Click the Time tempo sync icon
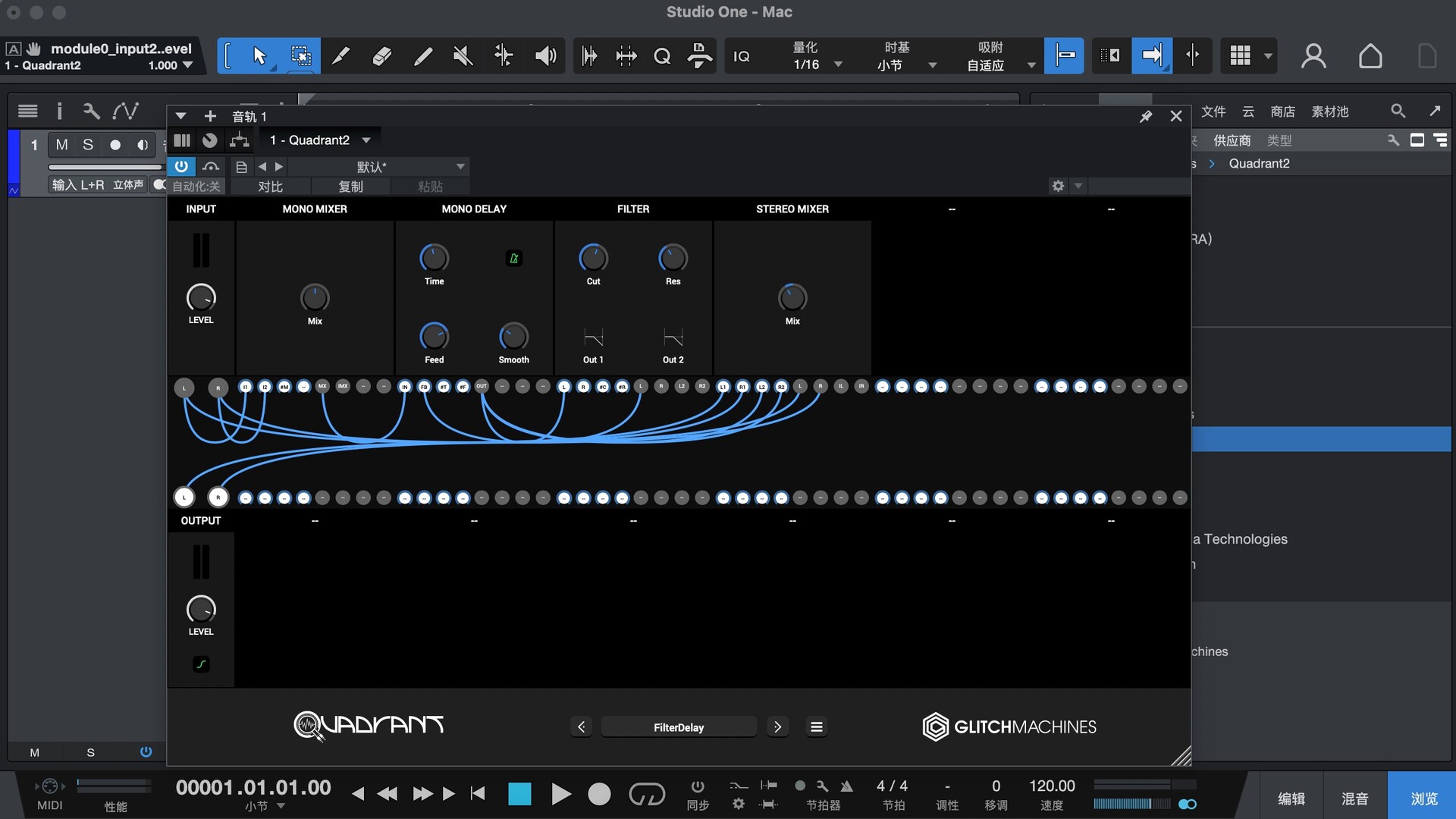The height and width of the screenshot is (819, 1456). 513,259
